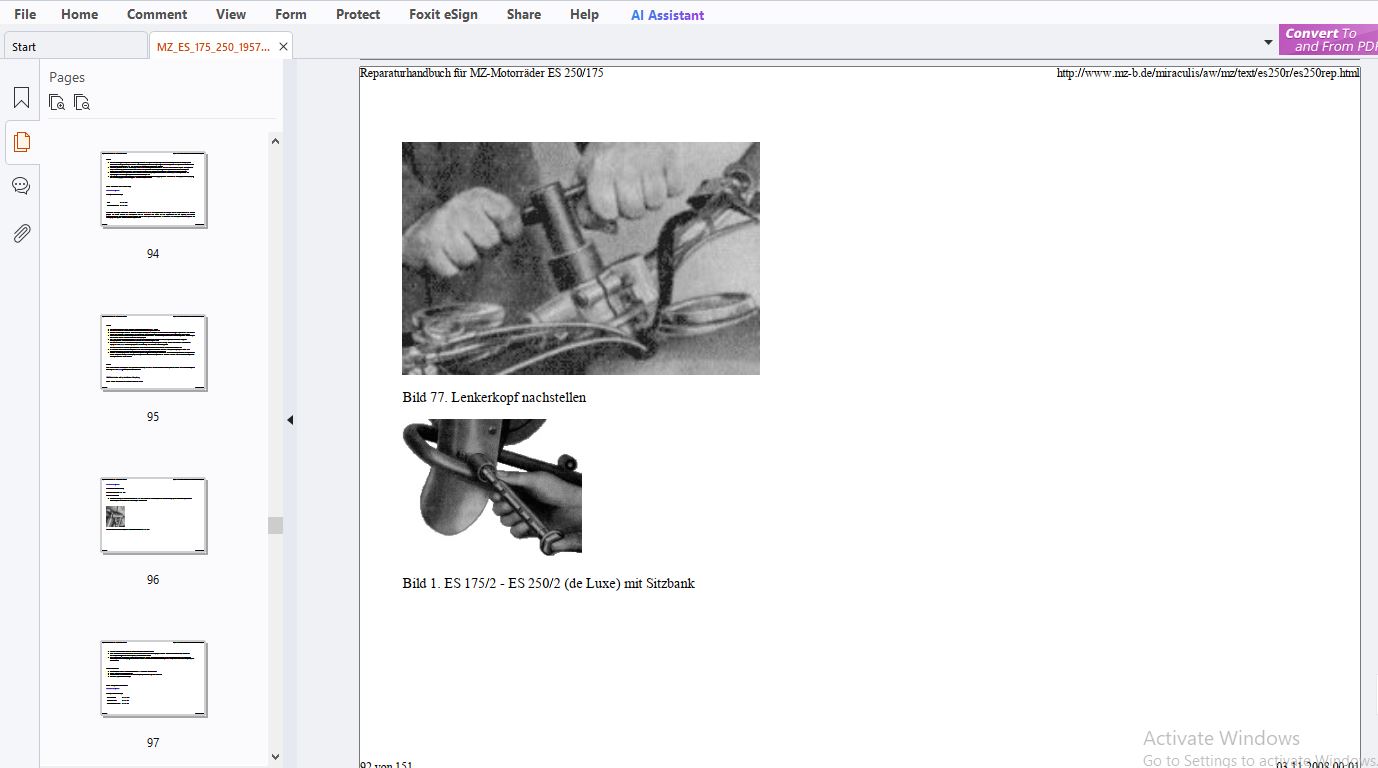1378x768 pixels.
Task: Select the MZ_ES_175_250_1957 document tab
Action: point(213,46)
